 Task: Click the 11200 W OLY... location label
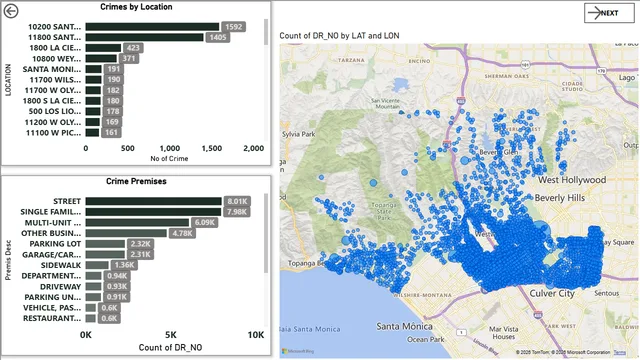53,122
